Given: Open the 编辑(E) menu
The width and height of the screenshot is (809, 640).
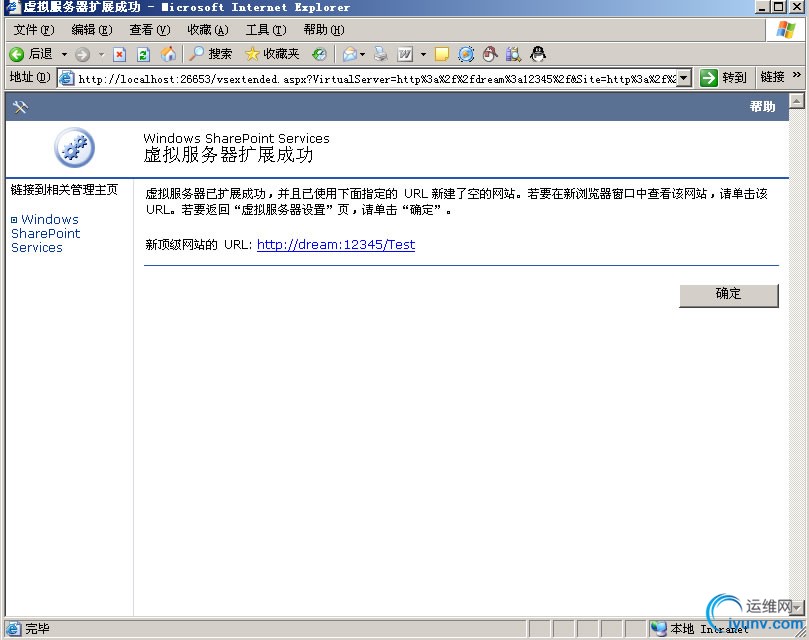Looking at the screenshot, I should 92,30.
